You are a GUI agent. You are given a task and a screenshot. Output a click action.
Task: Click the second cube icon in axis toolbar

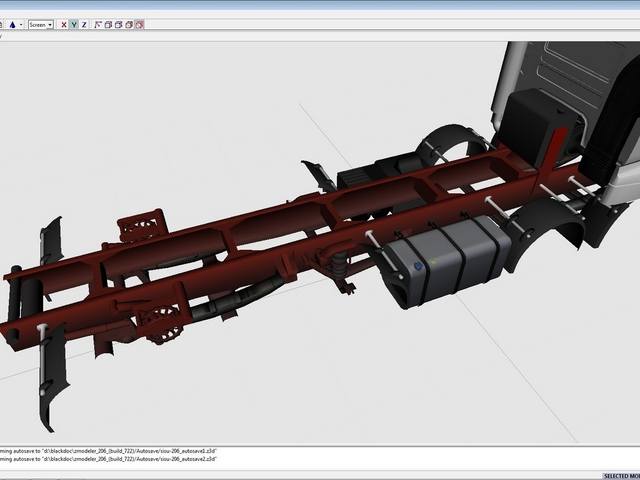click(118, 24)
